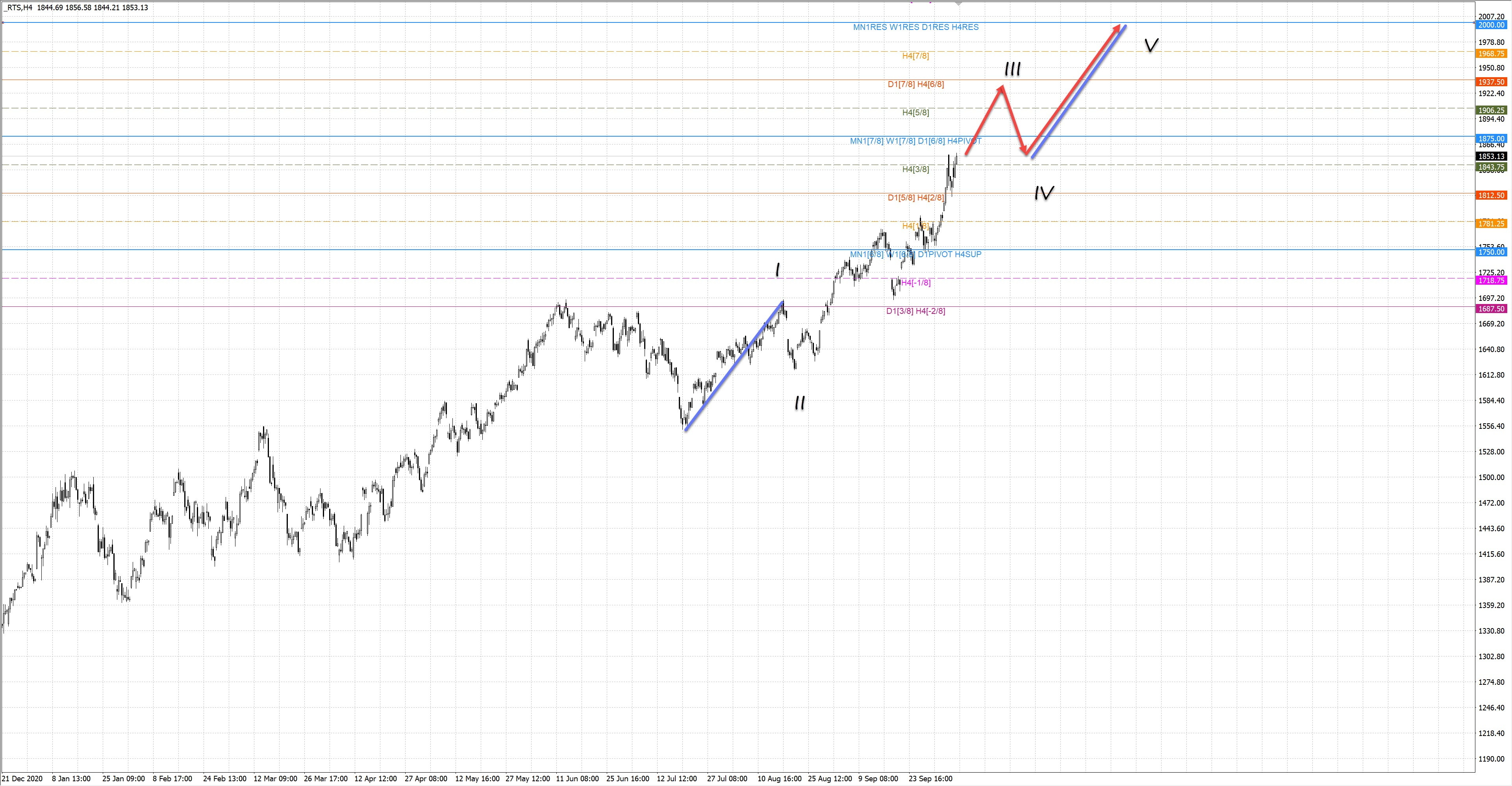Click the orange 1968.75 price tag
1512x786 pixels.
1491,54
